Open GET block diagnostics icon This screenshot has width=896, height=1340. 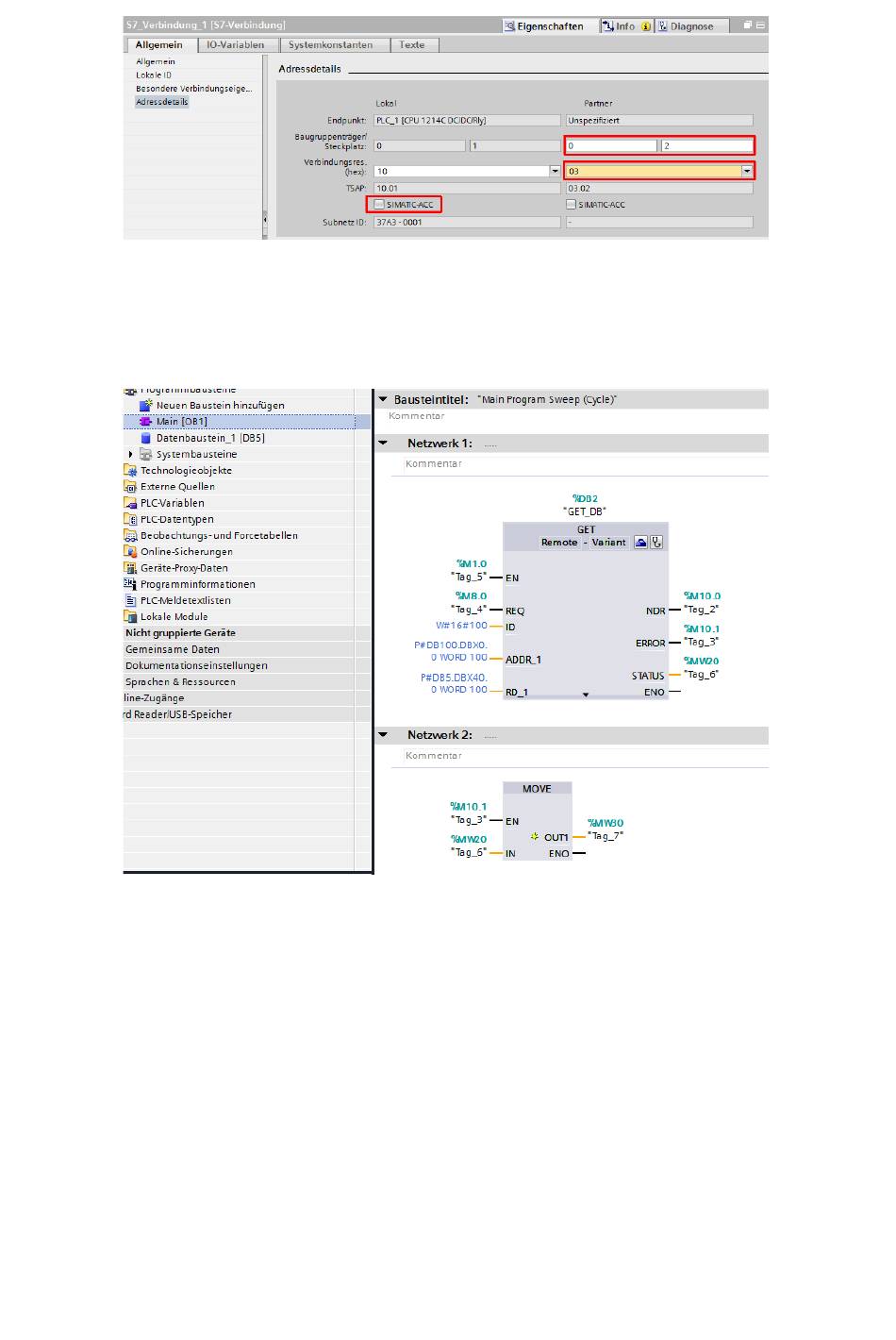[x=656, y=542]
